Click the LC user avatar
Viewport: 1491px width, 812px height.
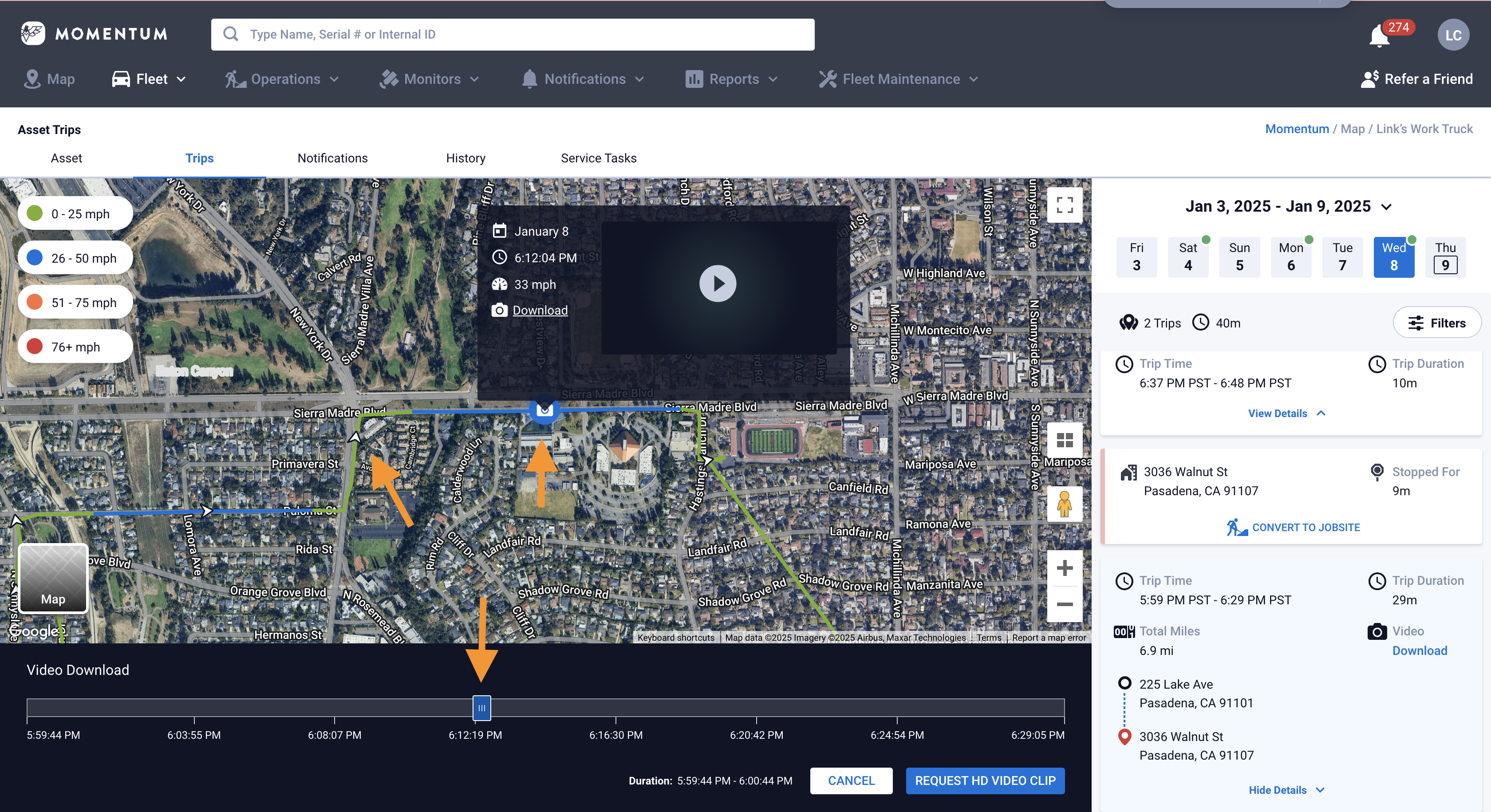[1453, 35]
